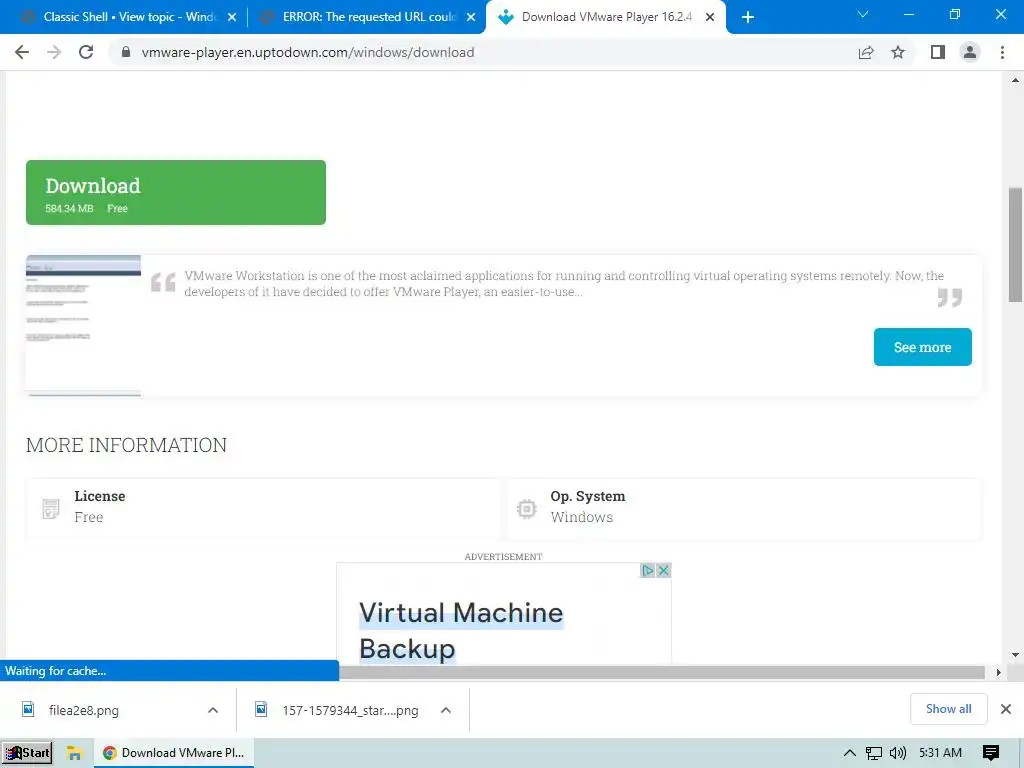Reload the page with the refresh icon
1024x768 pixels.
pos(86,52)
